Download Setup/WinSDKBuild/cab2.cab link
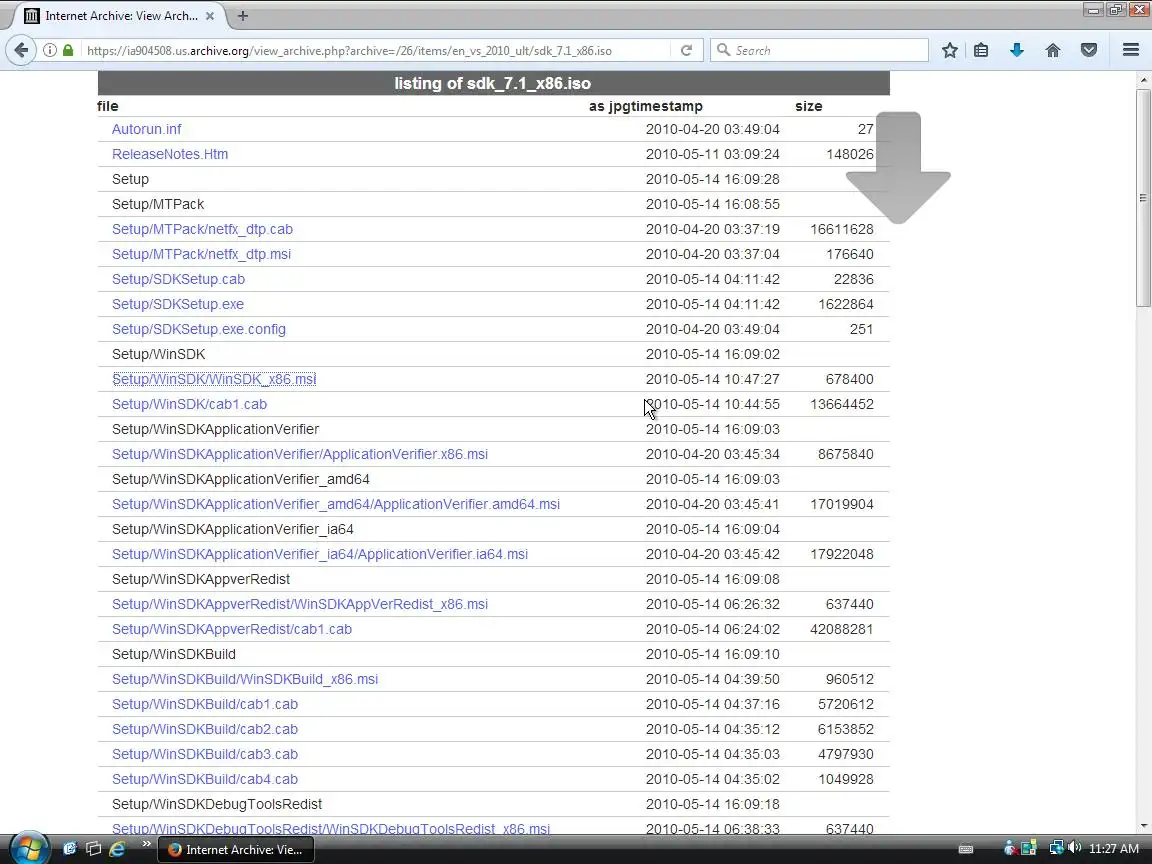 pos(205,729)
